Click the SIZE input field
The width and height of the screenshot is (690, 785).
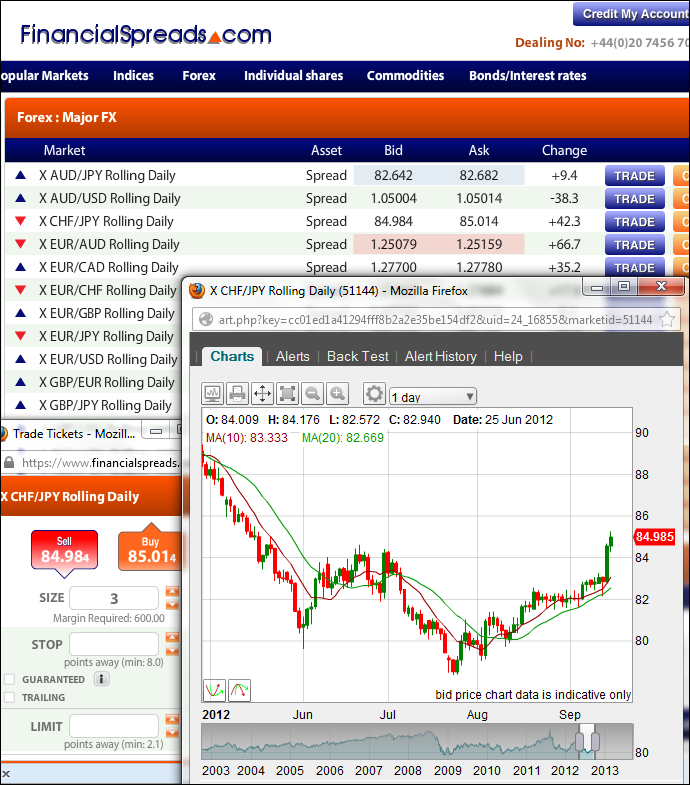tap(114, 598)
